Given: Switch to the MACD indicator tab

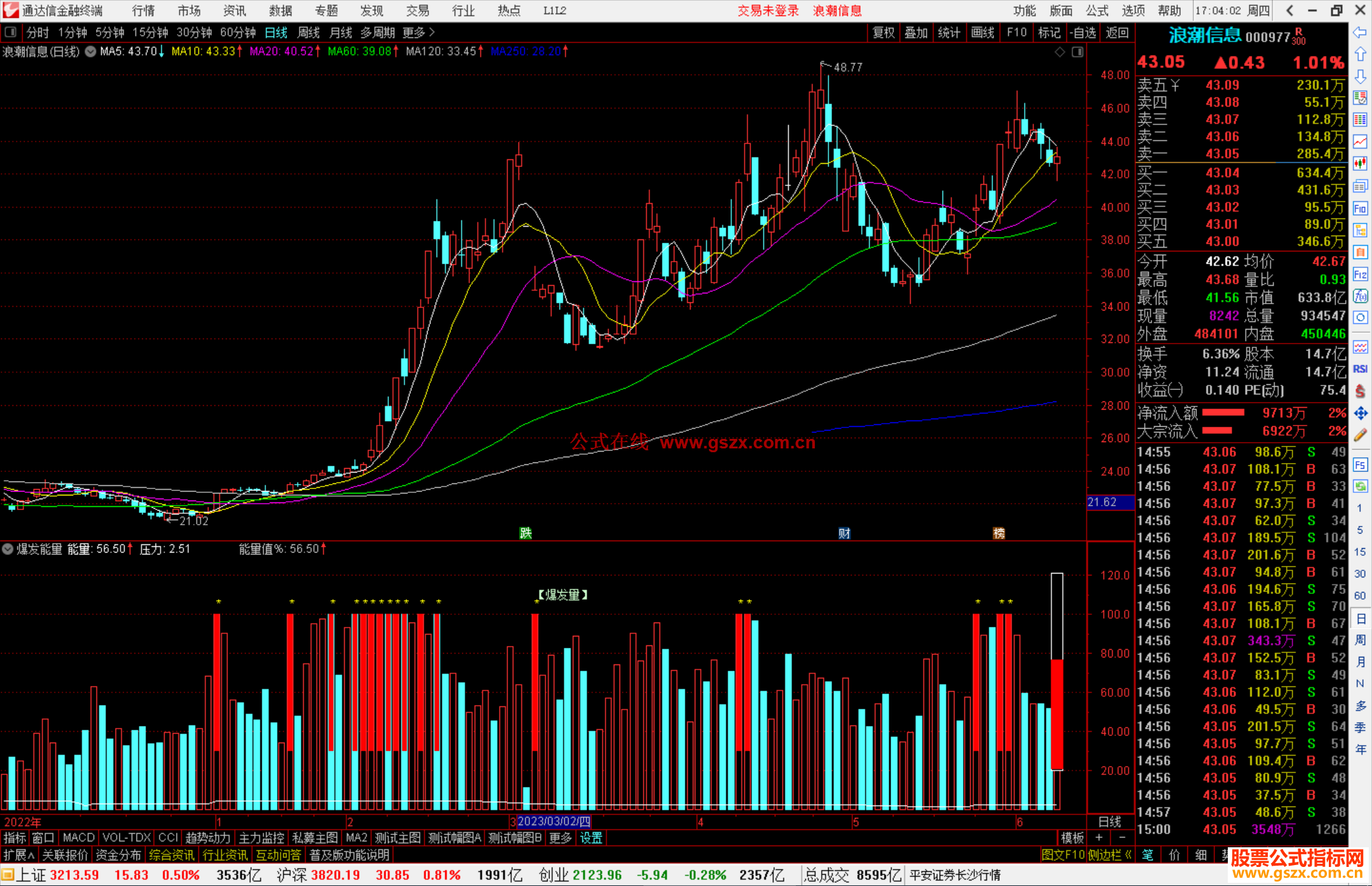Looking at the screenshot, I should tap(78, 838).
